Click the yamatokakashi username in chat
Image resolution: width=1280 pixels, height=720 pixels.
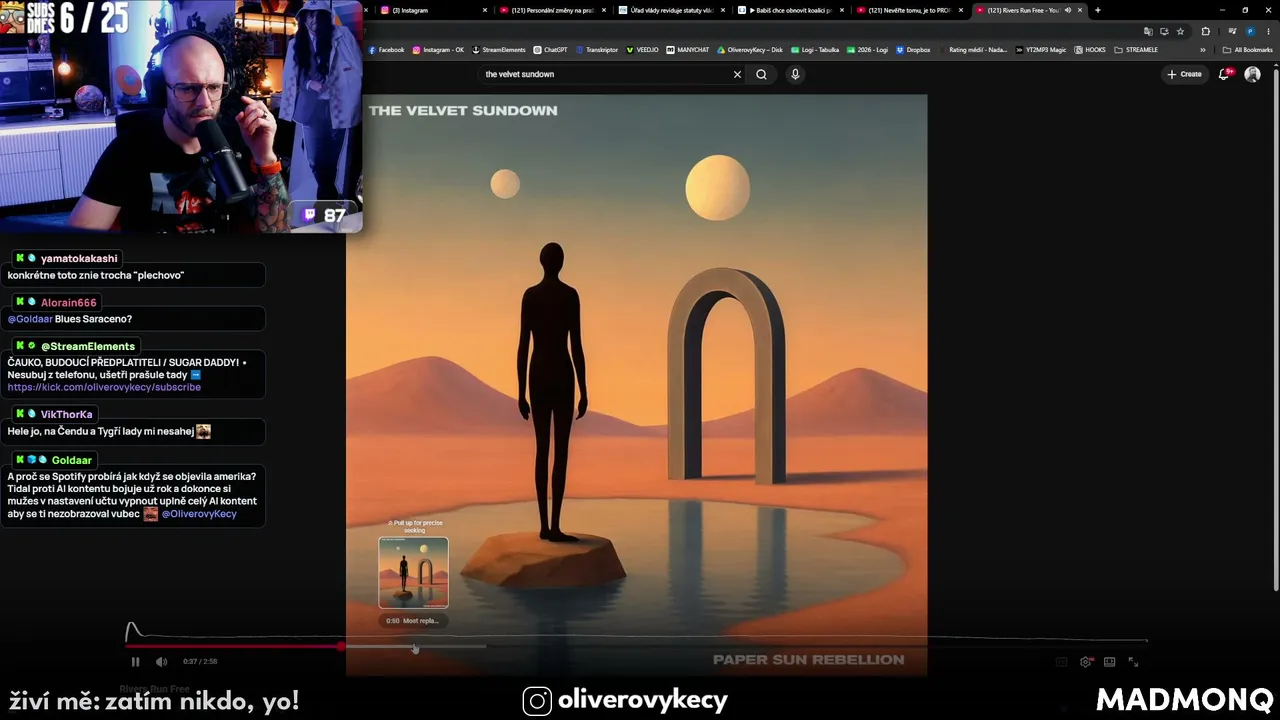pyautogui.click(x=79, y=258)
